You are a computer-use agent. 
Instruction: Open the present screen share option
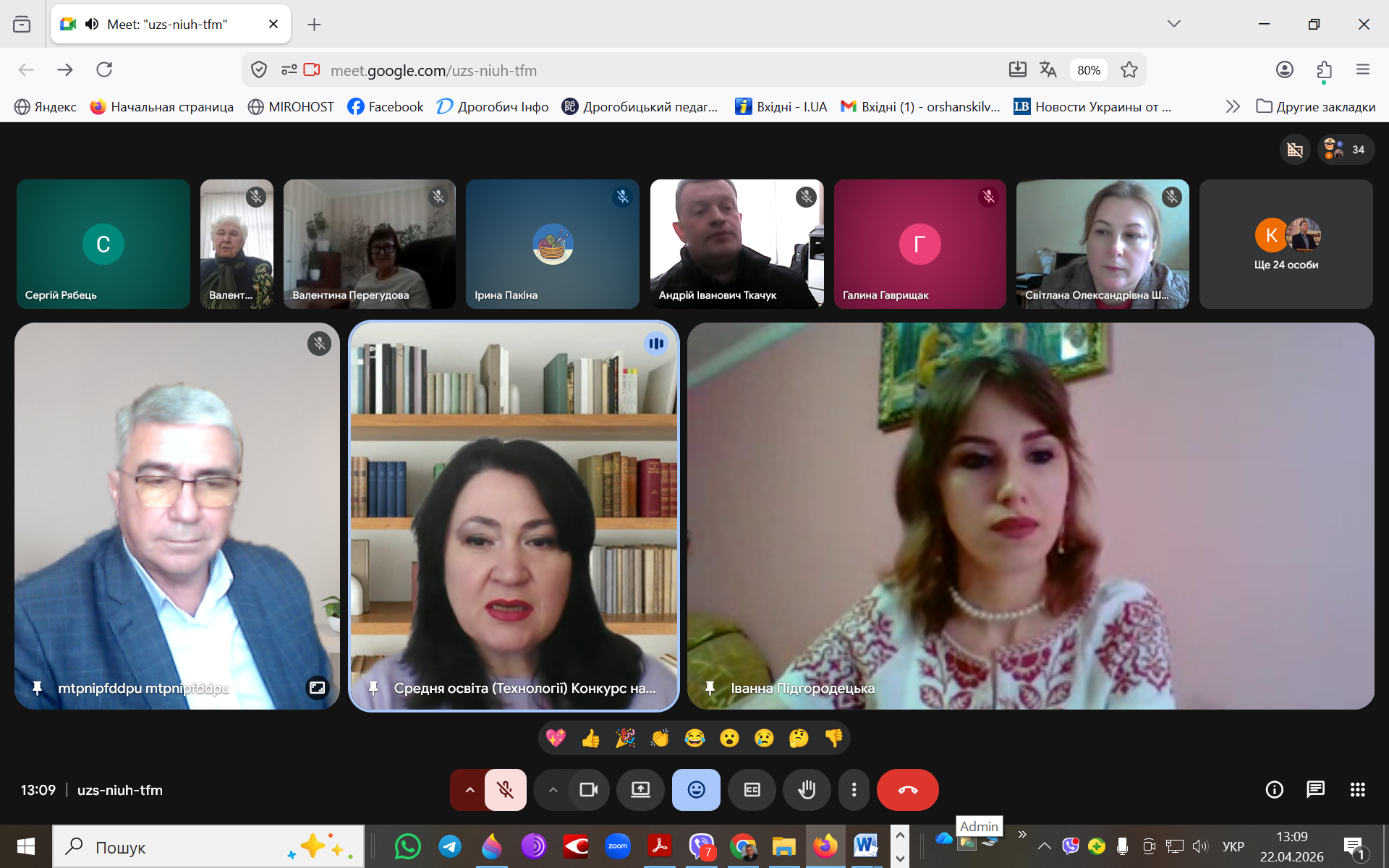coord(640,790)
